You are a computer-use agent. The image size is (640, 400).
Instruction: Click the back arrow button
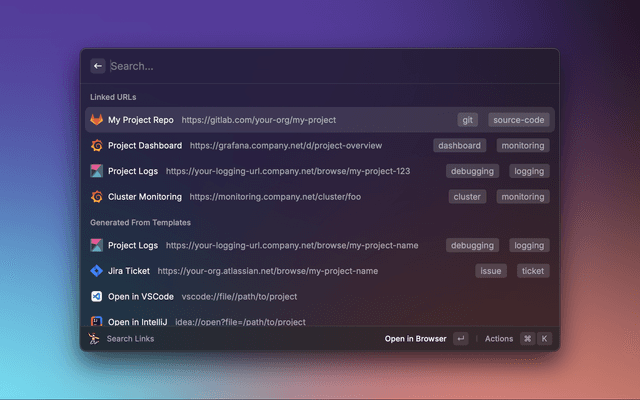pyautogui.click(x=98, y=66)
